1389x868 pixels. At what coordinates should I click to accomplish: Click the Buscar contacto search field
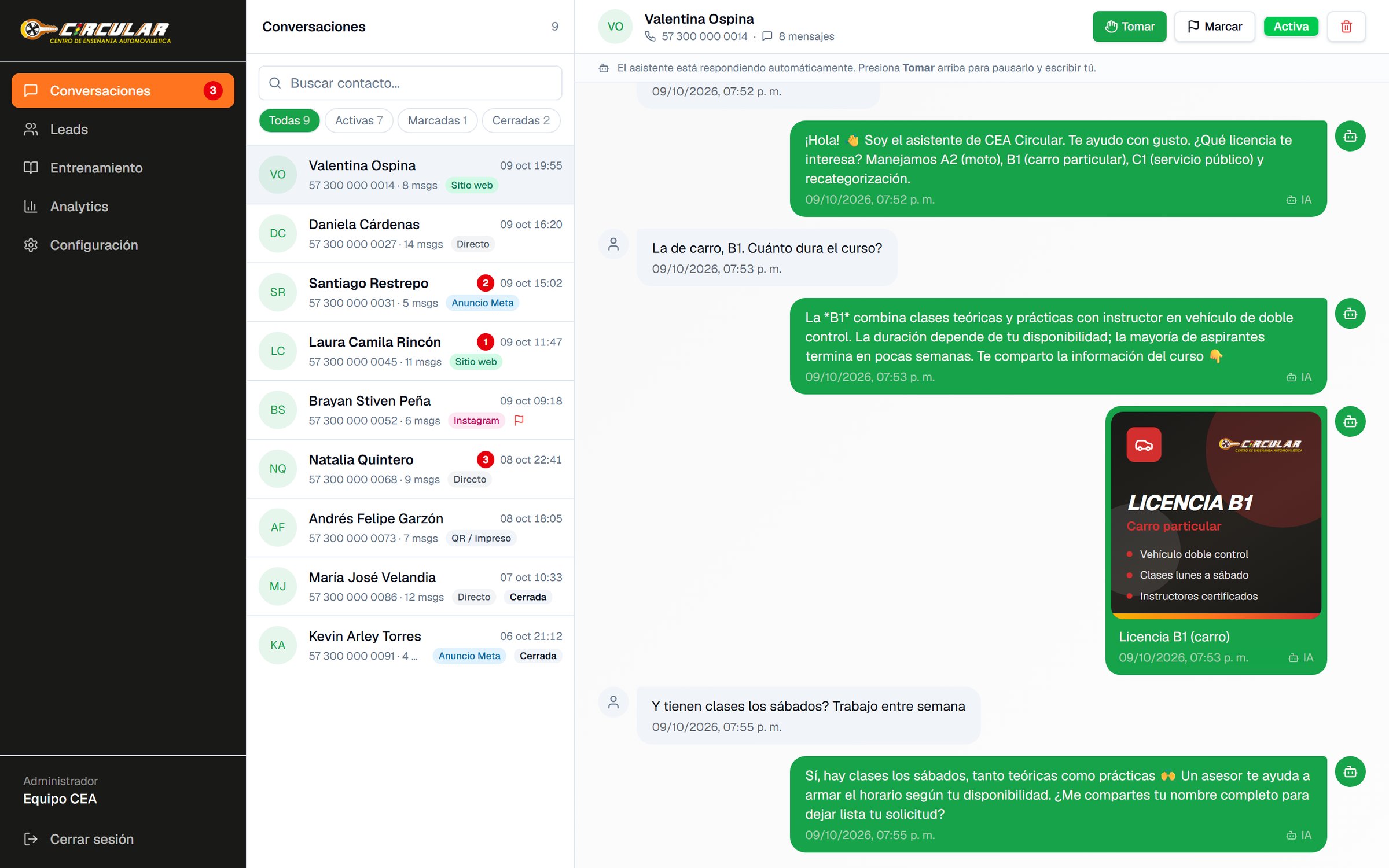coord(410,83)
